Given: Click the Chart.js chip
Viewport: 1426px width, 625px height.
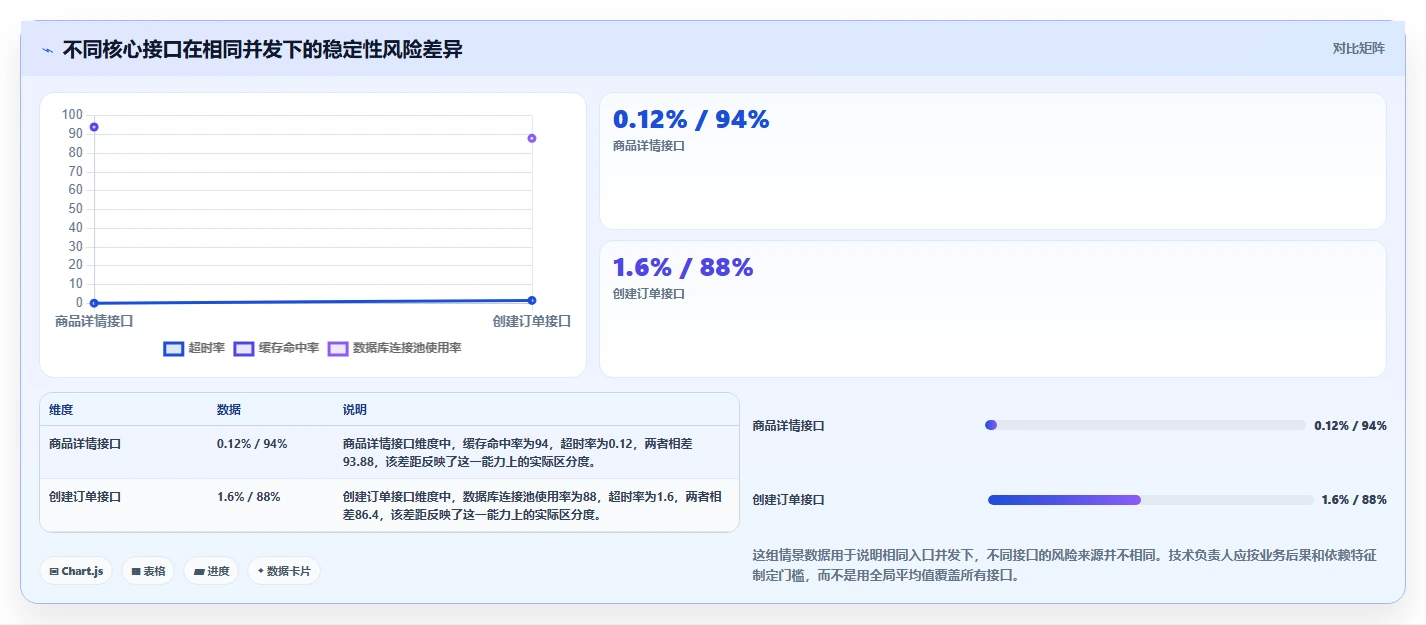Looking at the screenshot, I should pyautogui.click(x=77, y=571).
